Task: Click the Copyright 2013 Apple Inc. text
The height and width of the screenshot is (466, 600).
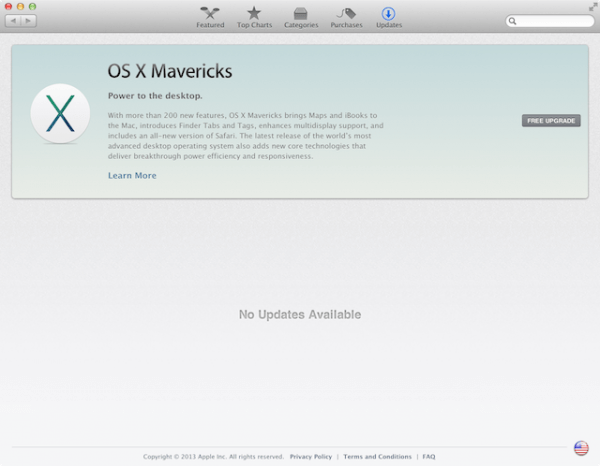Action: point(213,456)
